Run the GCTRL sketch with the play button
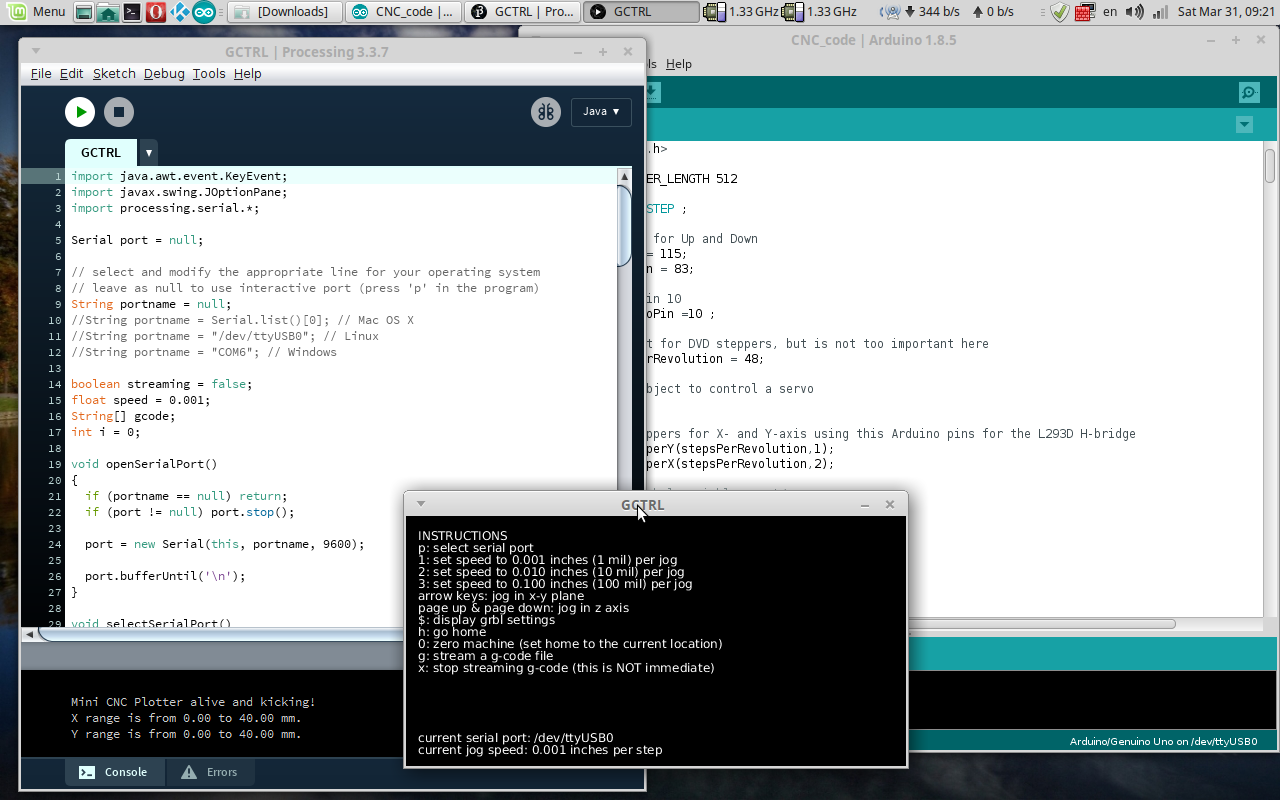The image size is (1280, 800). (80, 112)
